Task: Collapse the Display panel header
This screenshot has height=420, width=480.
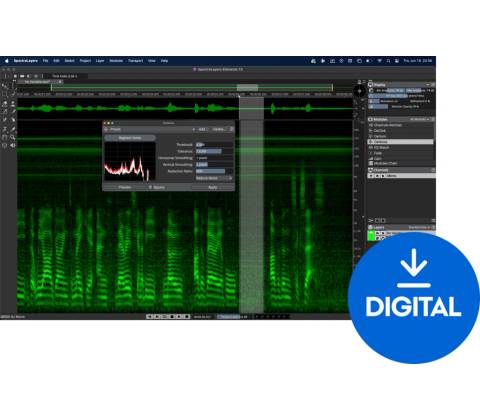Action: click(401, 85)
